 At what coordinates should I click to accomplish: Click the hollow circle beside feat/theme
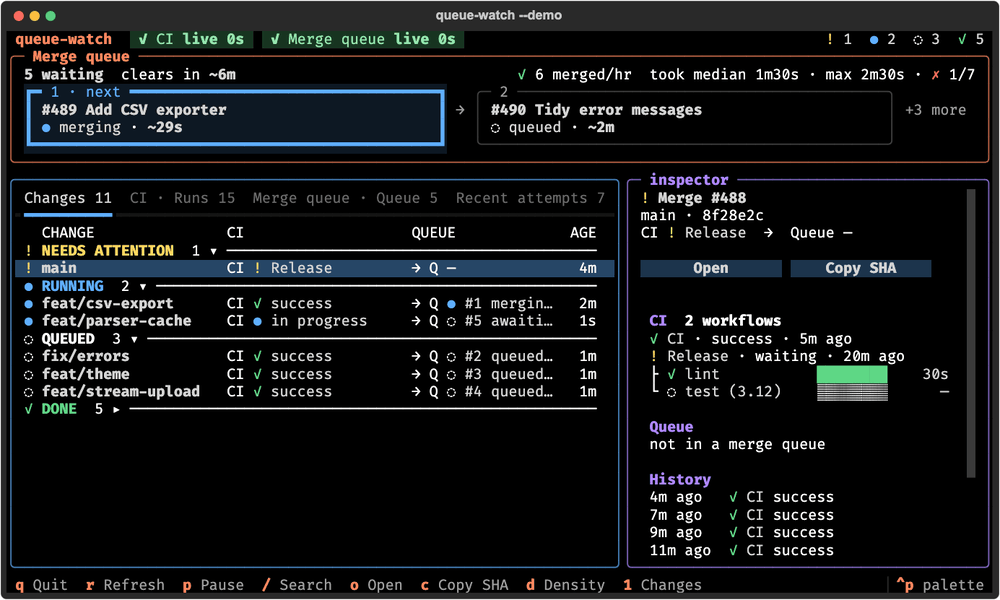[x=29, y=375]
